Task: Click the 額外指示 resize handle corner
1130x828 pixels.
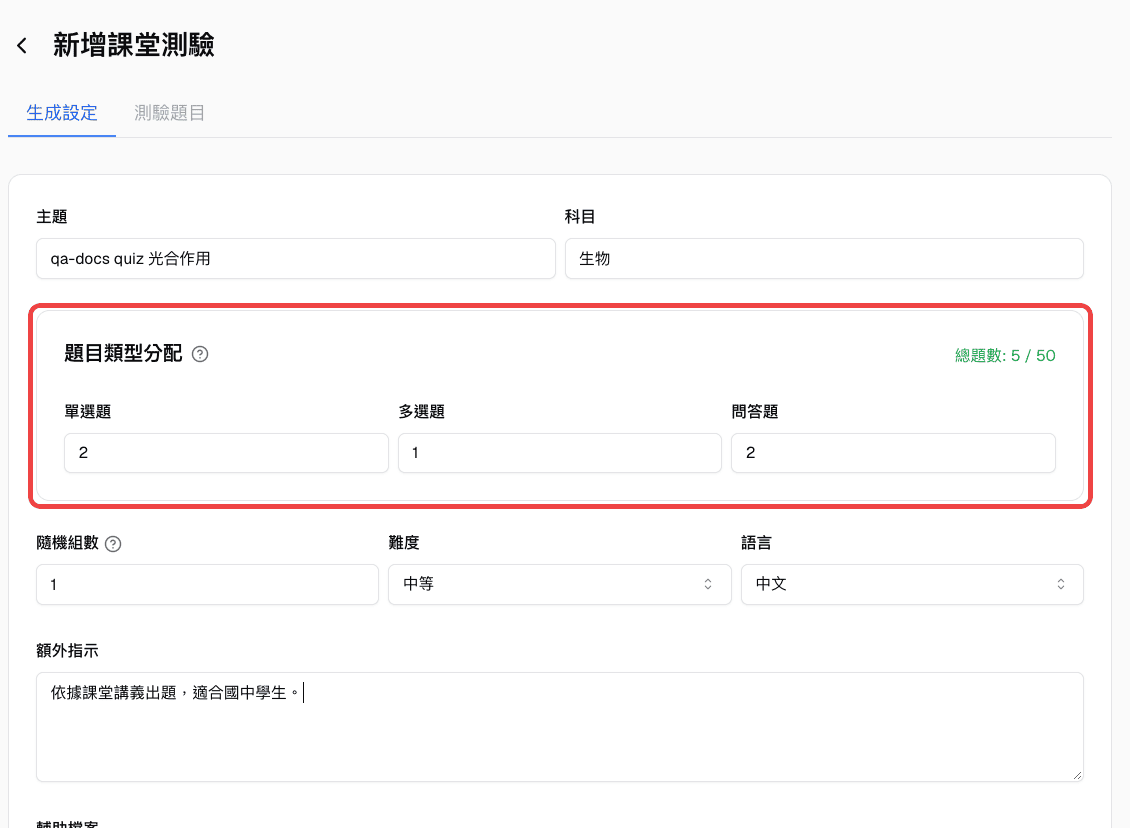Action: 1077,775
